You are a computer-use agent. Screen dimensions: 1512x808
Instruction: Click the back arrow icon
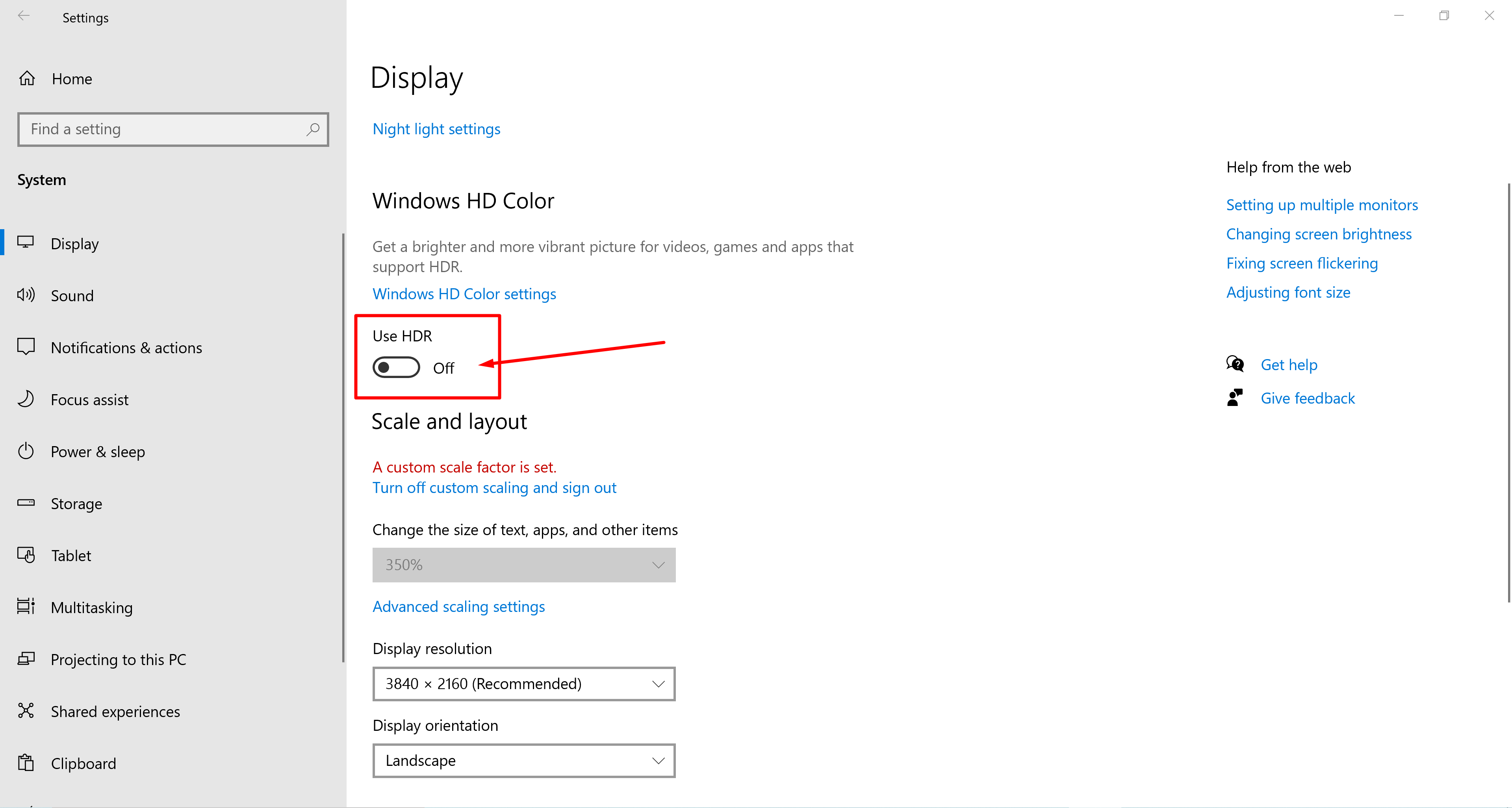coord(24,16)
